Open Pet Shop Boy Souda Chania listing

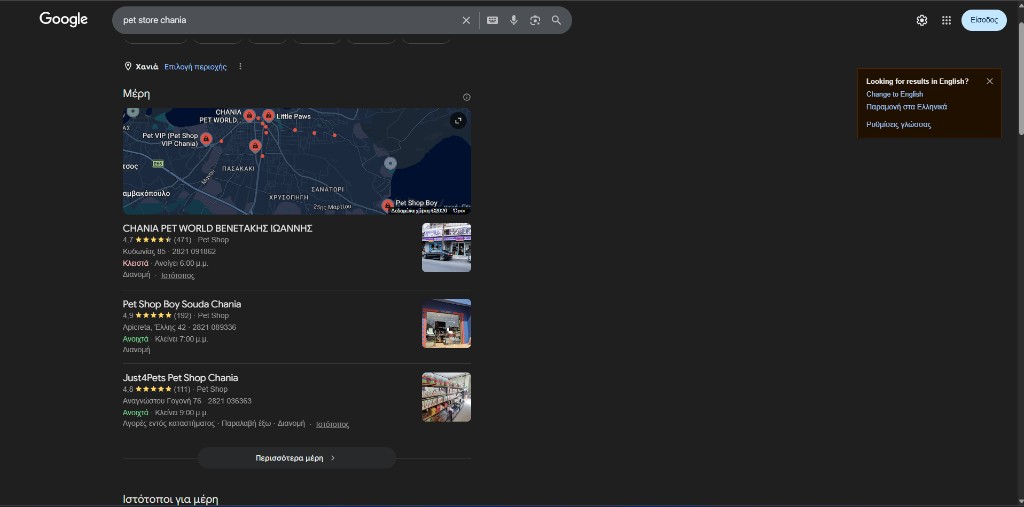[182, 304]
